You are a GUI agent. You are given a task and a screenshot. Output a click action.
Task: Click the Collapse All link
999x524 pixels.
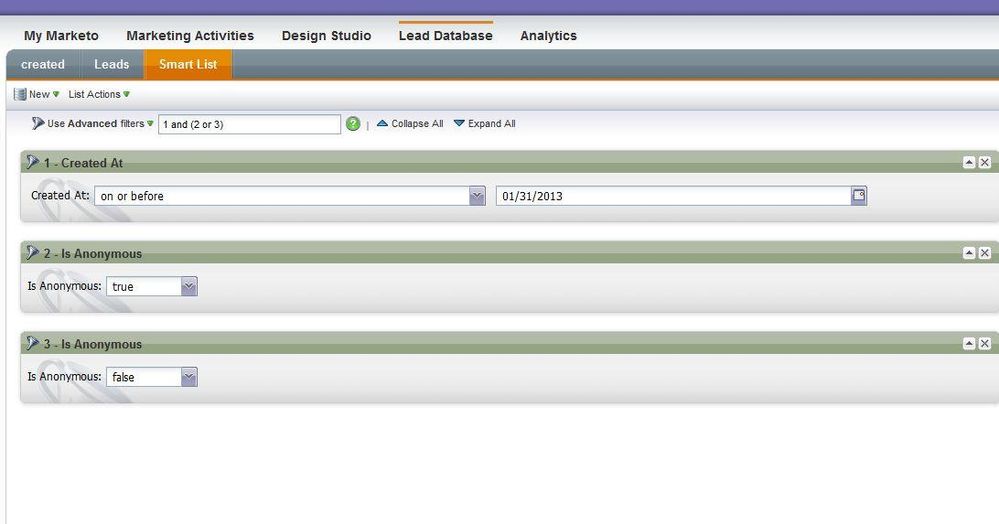pyautogui.click(x=410, y=124)
